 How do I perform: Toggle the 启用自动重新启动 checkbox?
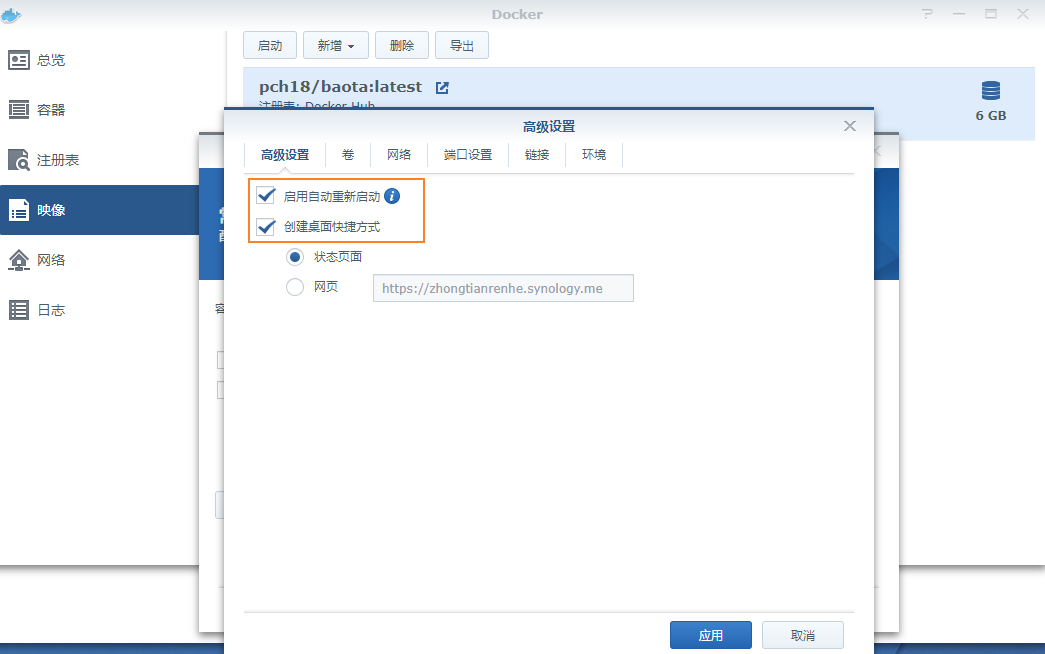point(266,196)
